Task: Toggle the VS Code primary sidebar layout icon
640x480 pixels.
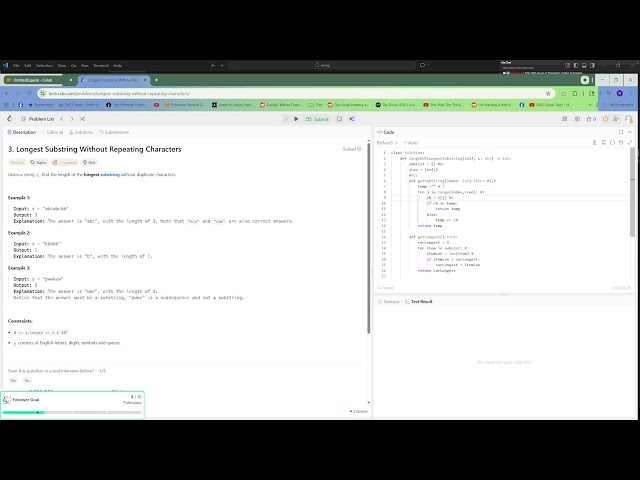Action: pyautogui.click(x=576, y=65)
